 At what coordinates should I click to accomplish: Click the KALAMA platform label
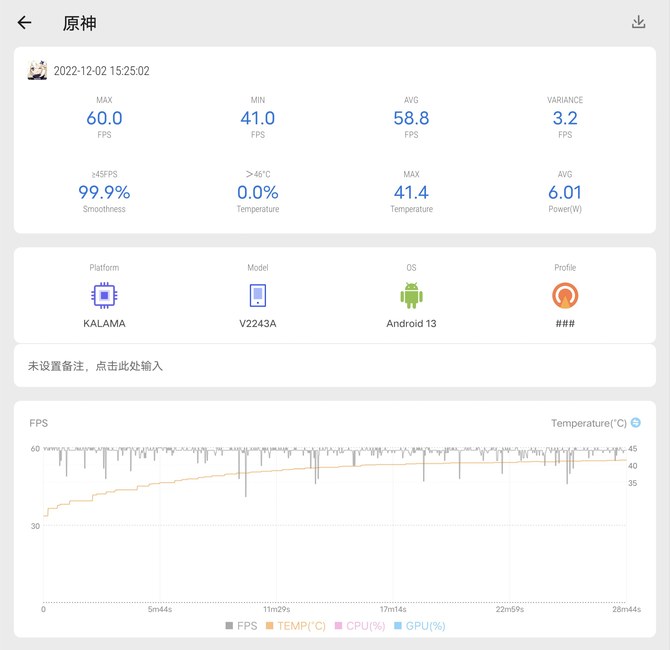(104, 324)
